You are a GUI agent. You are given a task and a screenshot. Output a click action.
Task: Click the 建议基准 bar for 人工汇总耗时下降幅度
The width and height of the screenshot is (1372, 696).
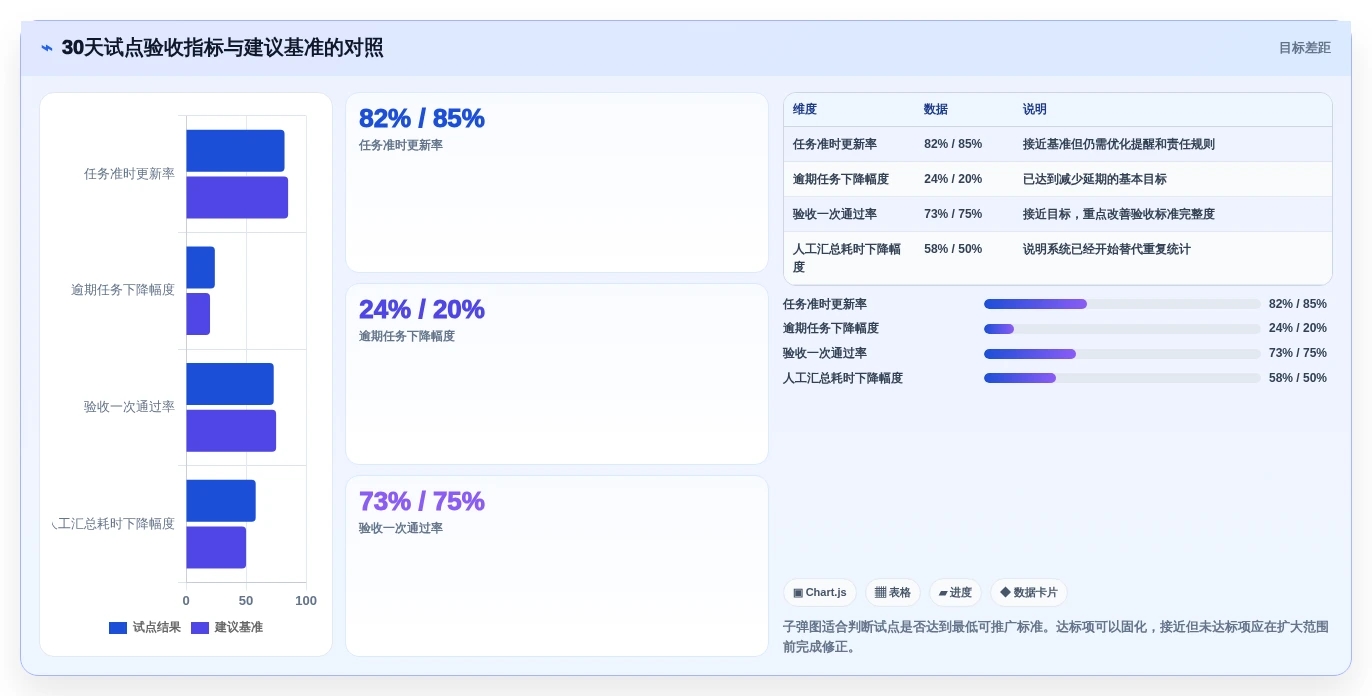[216, 548]
